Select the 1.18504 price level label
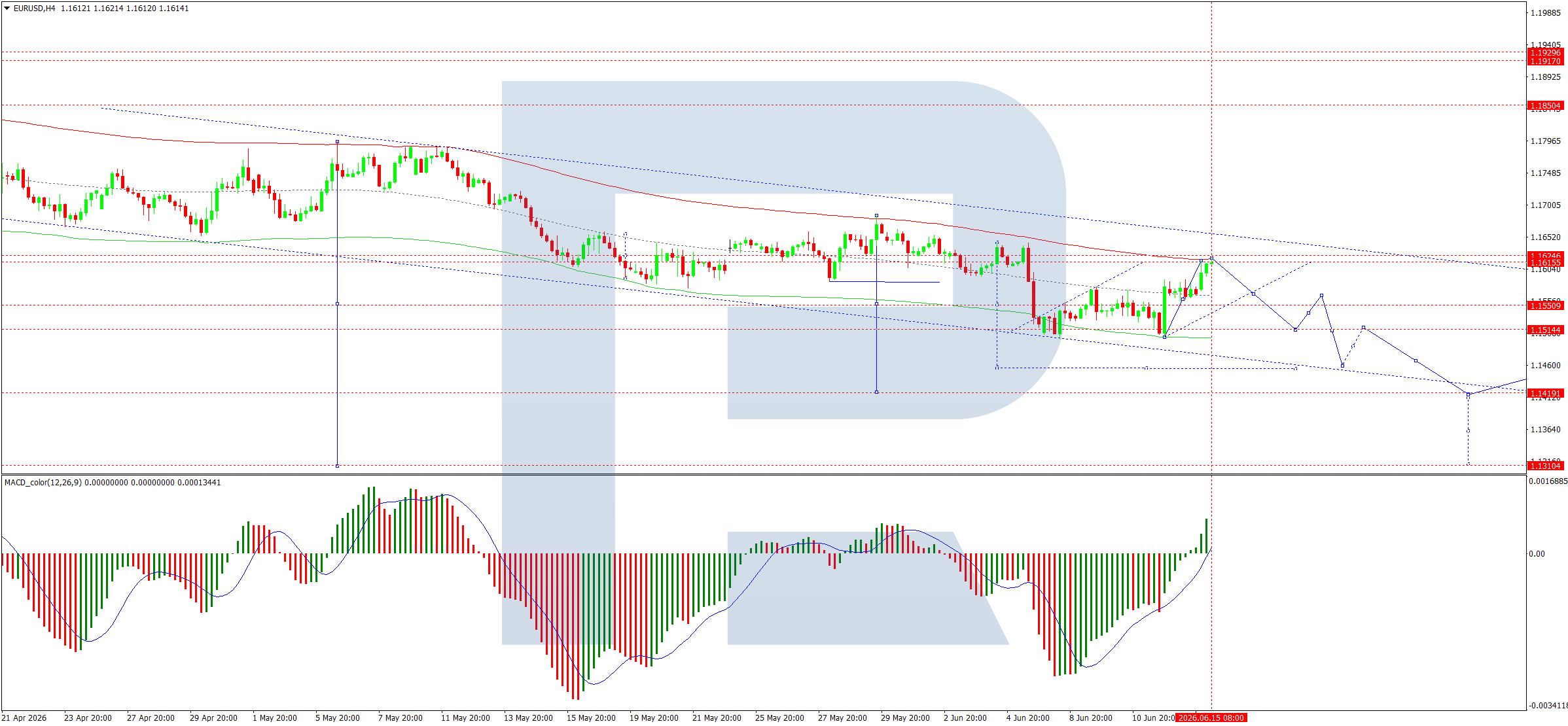The image size is (1568, 726). 1545,105
